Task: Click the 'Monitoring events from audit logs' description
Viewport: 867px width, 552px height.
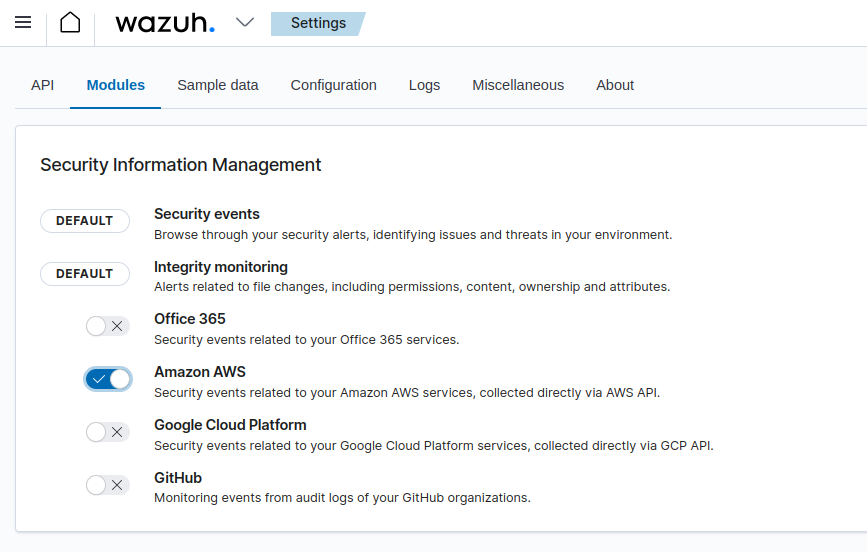Action: 342,498
